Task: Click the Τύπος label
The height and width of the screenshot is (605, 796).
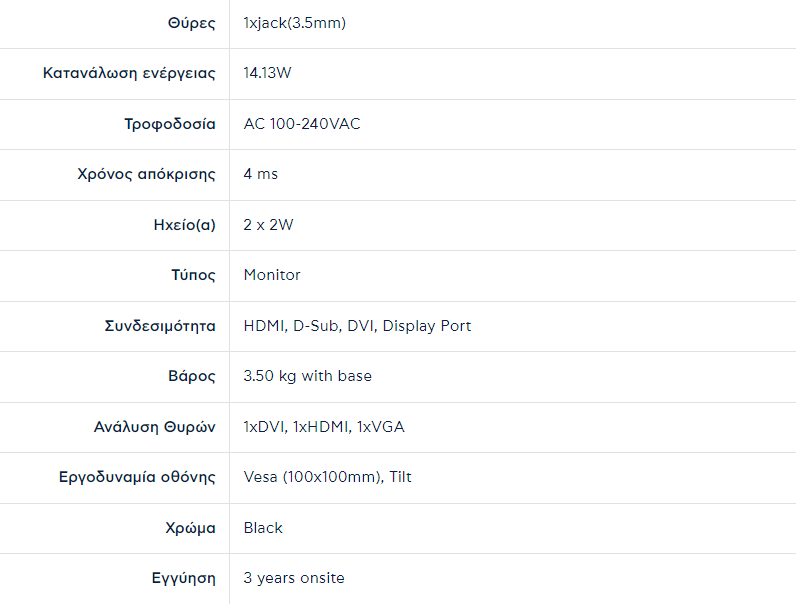Action: coord(193,275)
